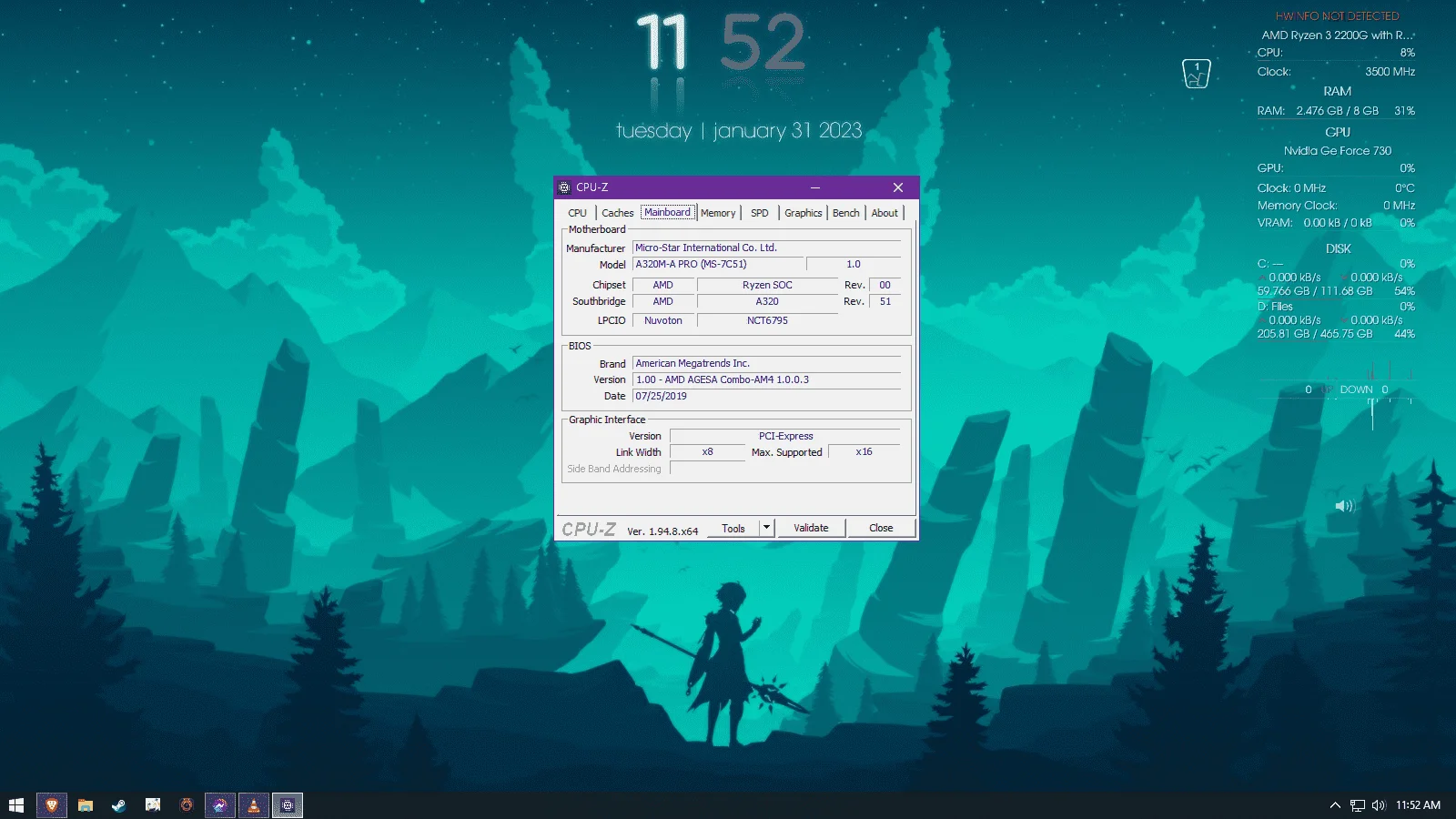Click the Graphic Interface version PCI-Express
Screen dimensions: 1456x819
[785, 436]
